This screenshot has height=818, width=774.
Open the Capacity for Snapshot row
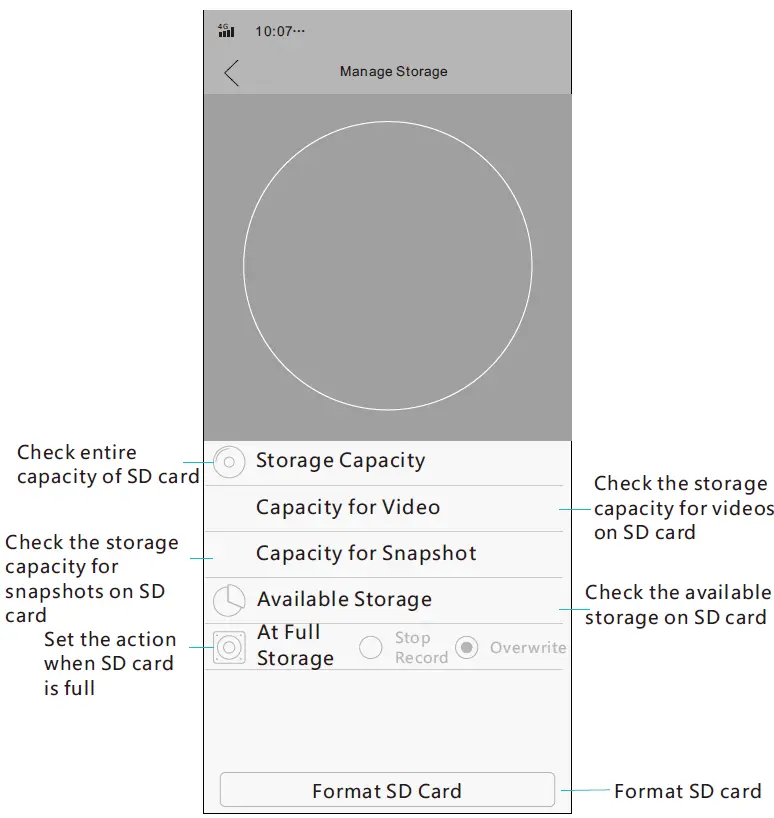366,553
